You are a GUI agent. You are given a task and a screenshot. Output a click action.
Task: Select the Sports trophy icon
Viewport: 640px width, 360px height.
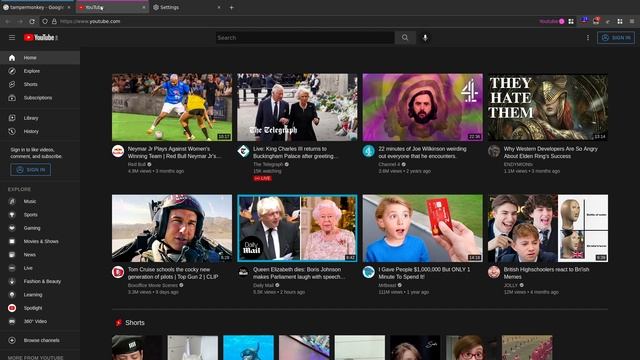click(x=12, y=215)
